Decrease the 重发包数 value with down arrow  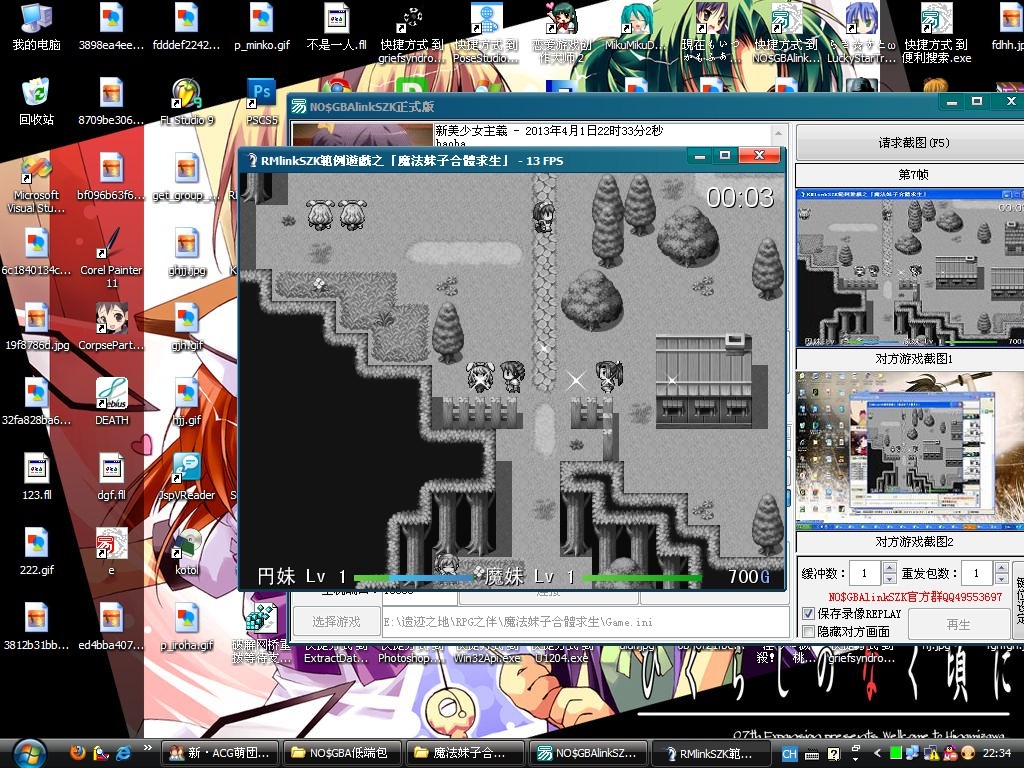[x=1002, y=579]
